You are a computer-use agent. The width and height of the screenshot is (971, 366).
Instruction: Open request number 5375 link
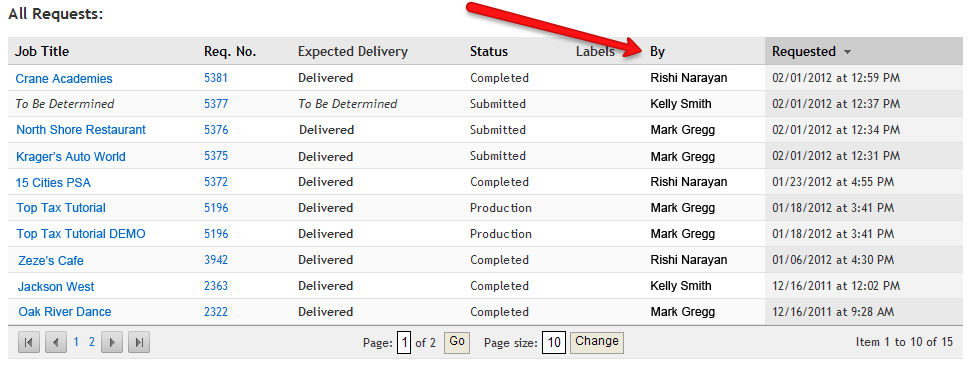pos(216,156)
